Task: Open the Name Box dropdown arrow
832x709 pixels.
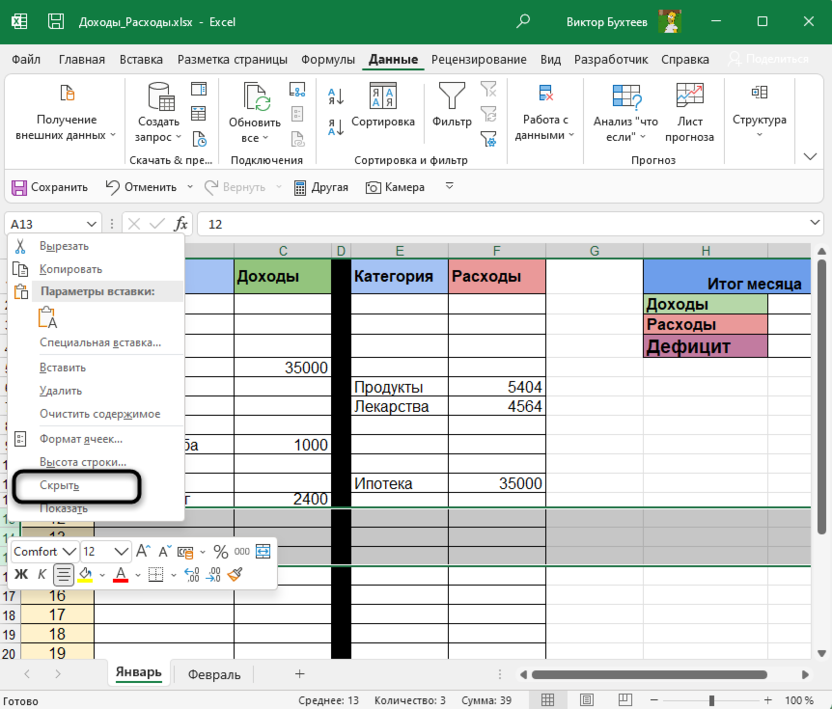Action: pos(93,225)
